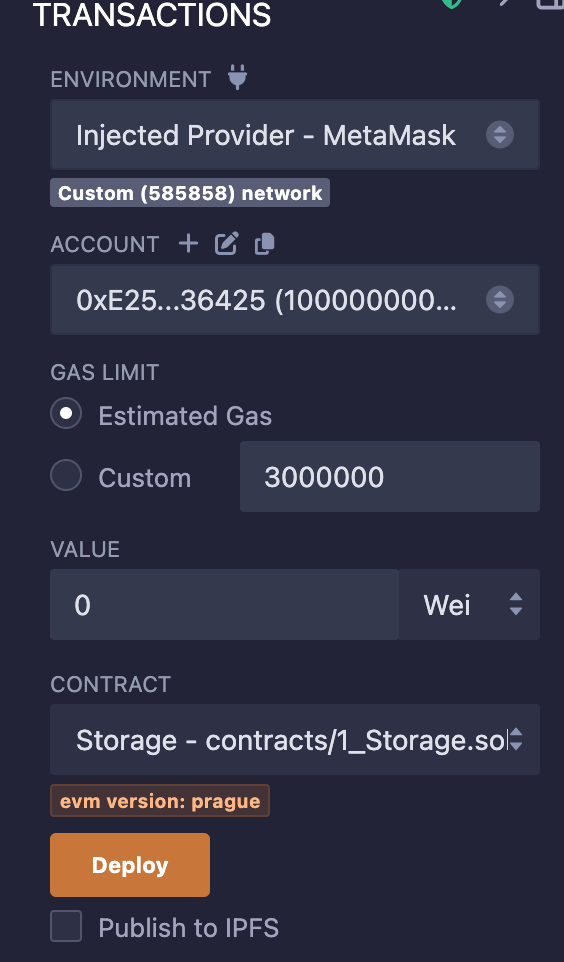The image size is (564, 962).
Task: Select the Custom gas limit radio
Action: point(66,475)
